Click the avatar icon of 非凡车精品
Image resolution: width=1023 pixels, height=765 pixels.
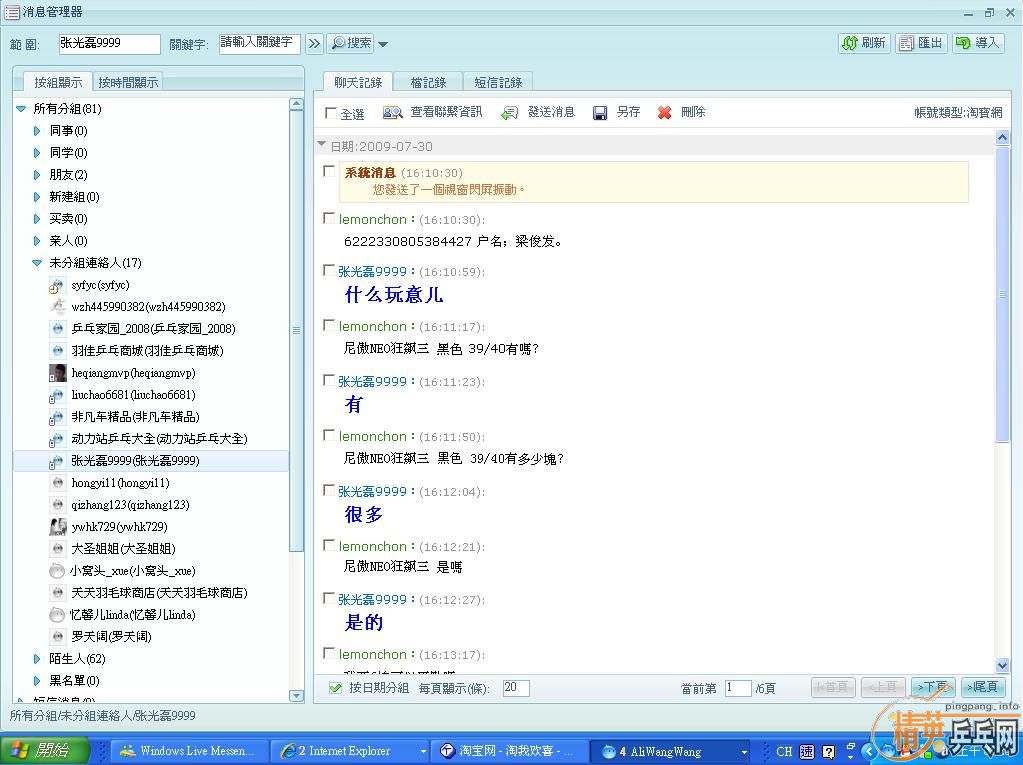coord(57,417)
